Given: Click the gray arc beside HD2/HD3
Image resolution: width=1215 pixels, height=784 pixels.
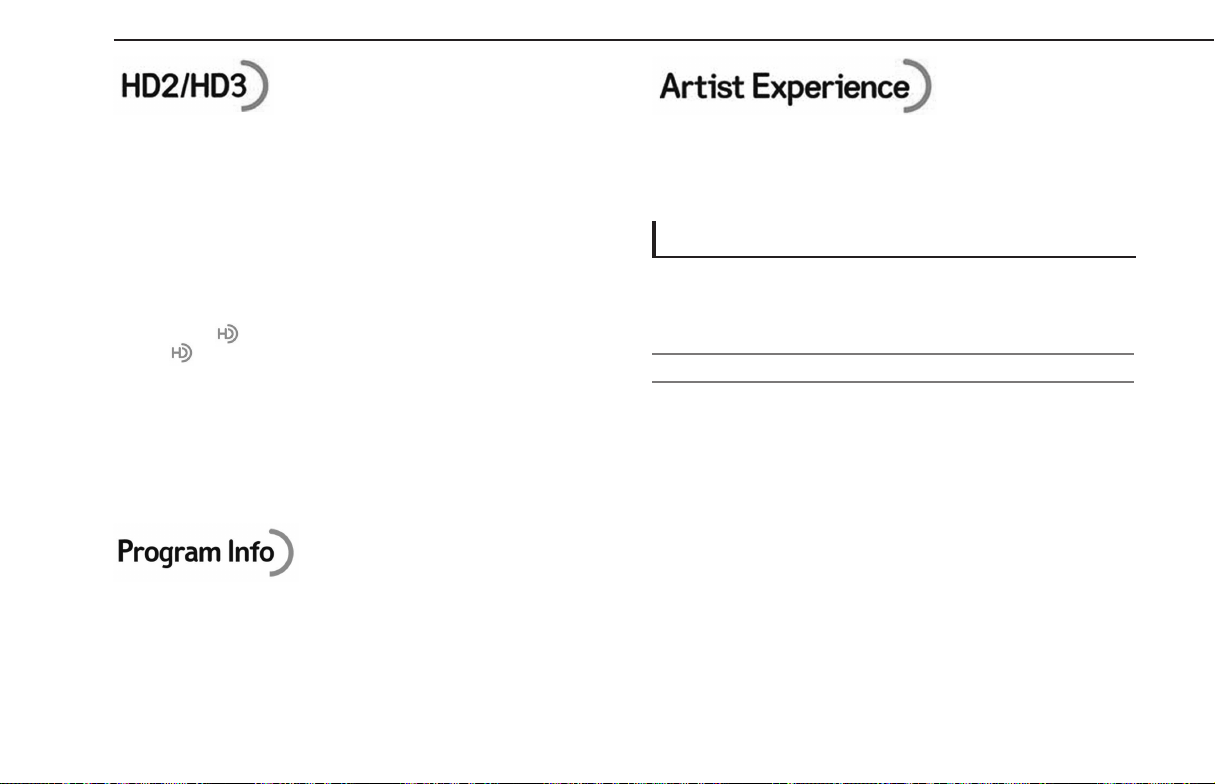Looking at the screenshot, I should (256, 87).
